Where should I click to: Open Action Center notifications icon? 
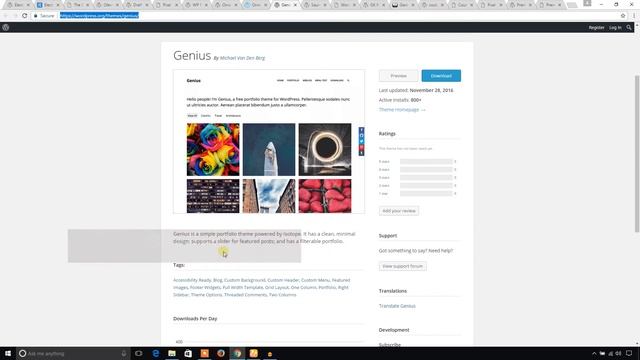click(x=629, y=353)
